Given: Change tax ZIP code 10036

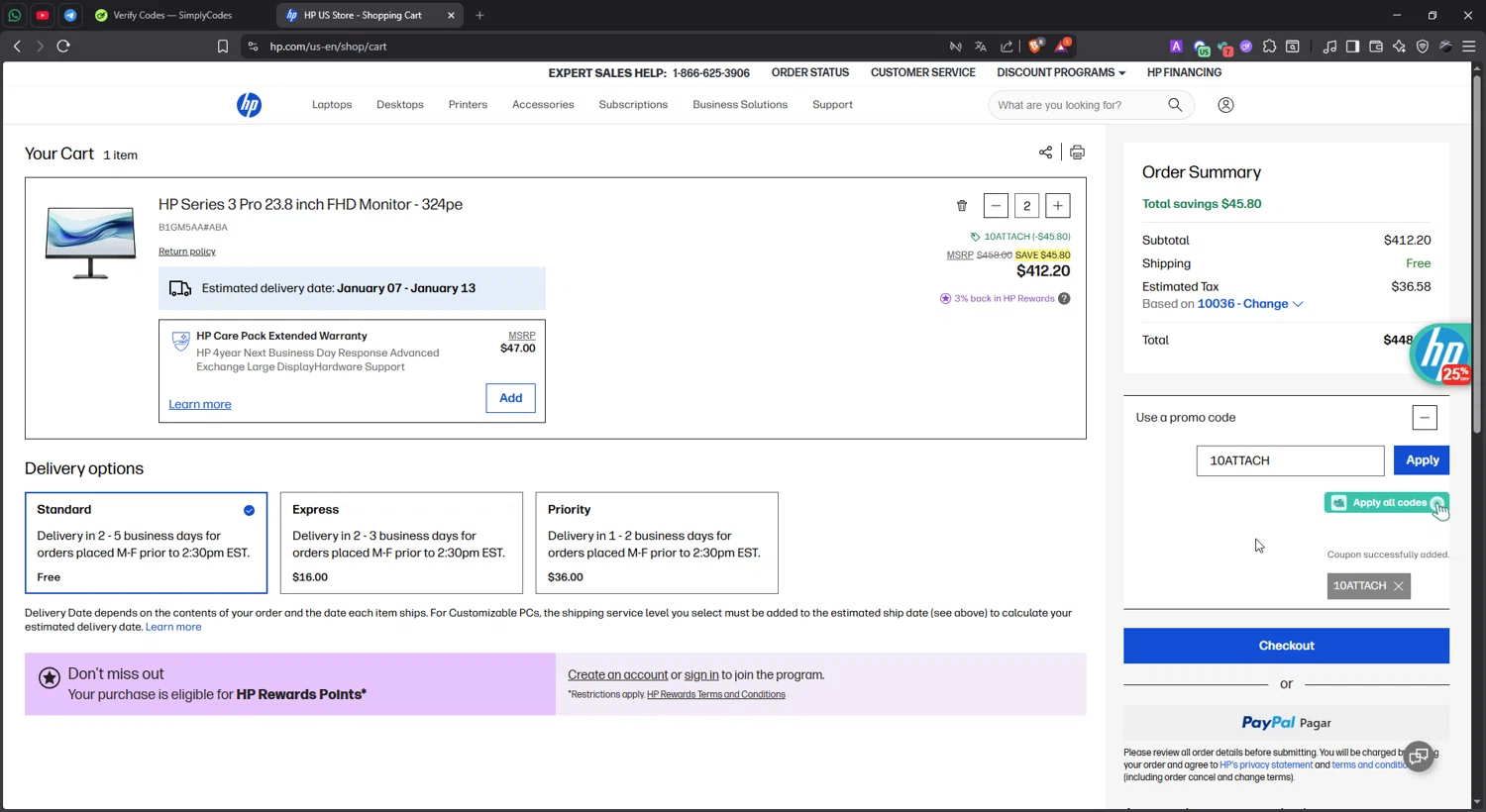Looking at the screenshot, I should 1250,304.
